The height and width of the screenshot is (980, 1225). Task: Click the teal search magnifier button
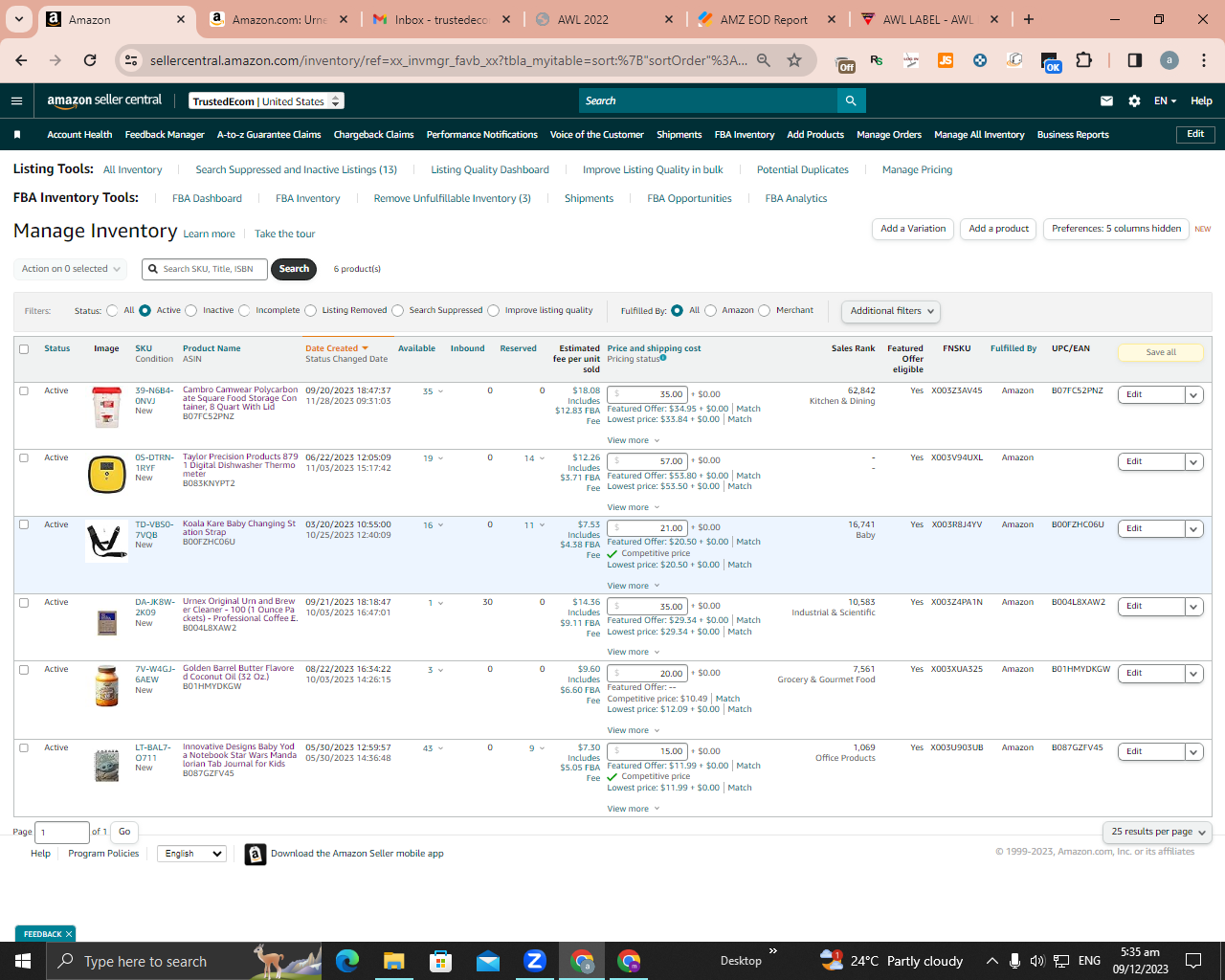[851, 100]
